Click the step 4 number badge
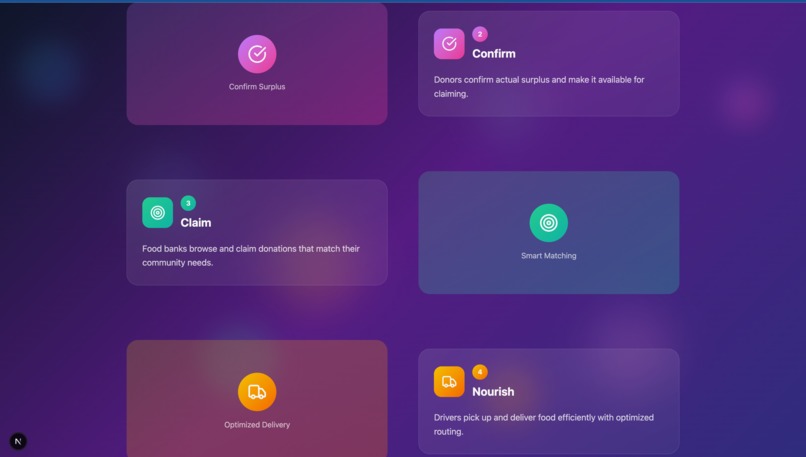Screen dimensions: 806x457 tap(480, 372)
